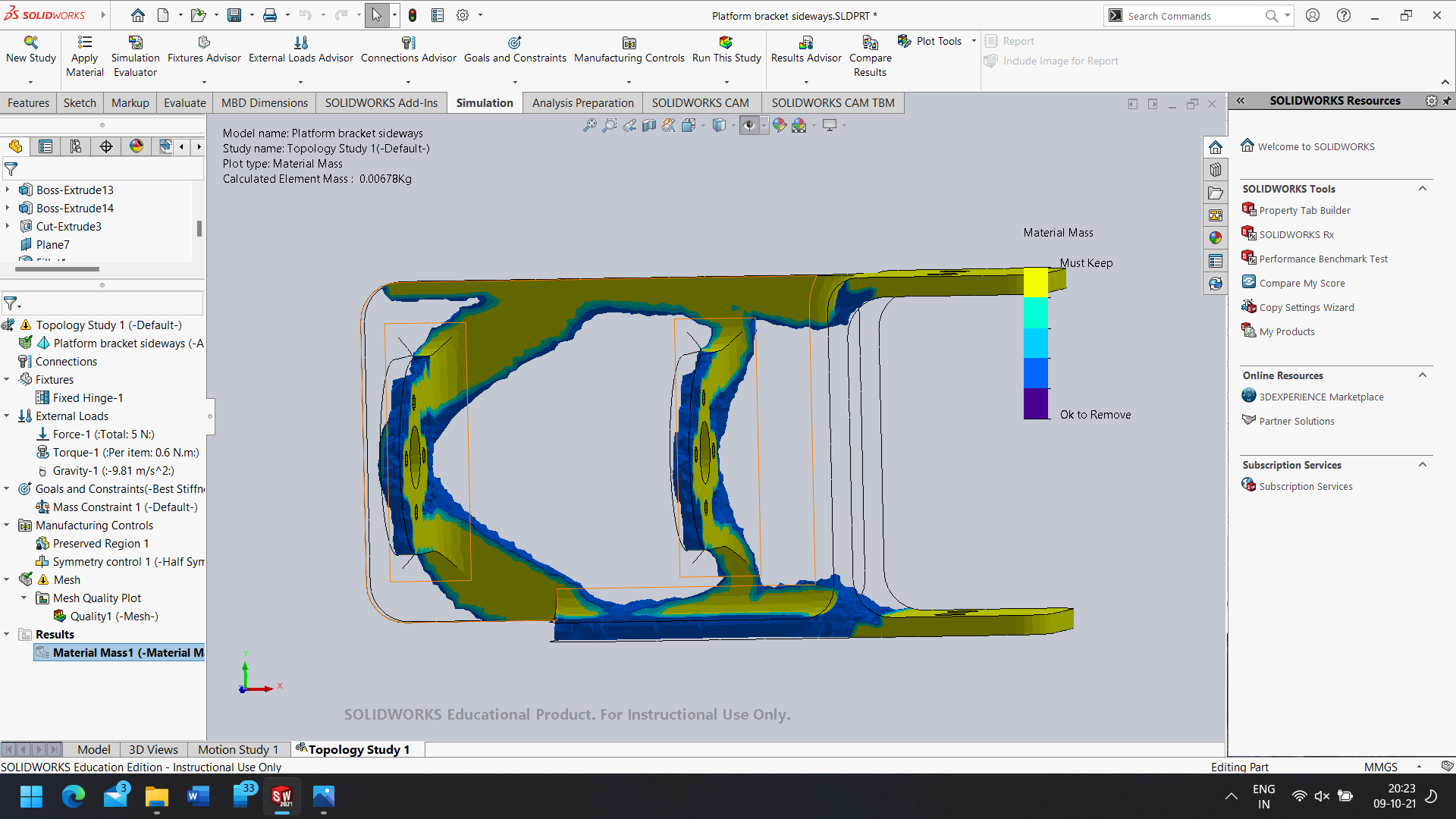This screenshot has width=1456, height=819.
Task: Switch to the Analysis Preparation tab
Action: coord(582,103)
